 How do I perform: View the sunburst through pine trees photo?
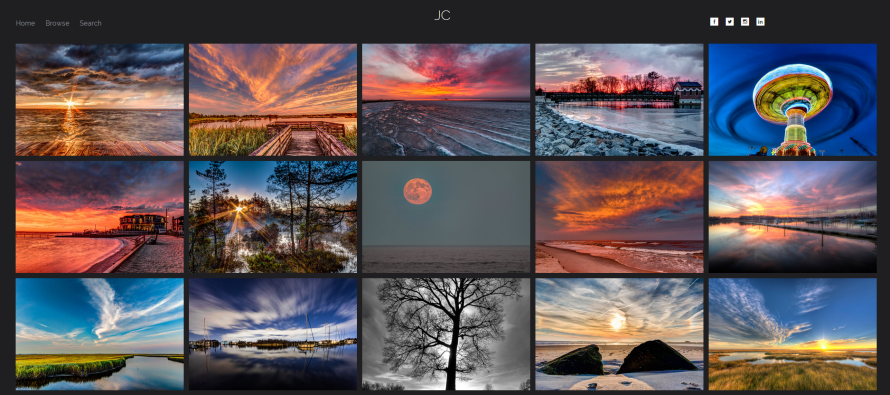click(273, 217)
